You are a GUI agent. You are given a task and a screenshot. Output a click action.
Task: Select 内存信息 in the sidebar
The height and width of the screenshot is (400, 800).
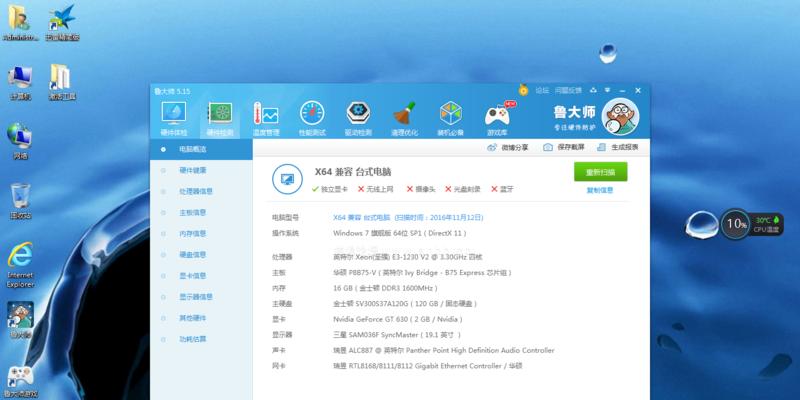(201, 234)
